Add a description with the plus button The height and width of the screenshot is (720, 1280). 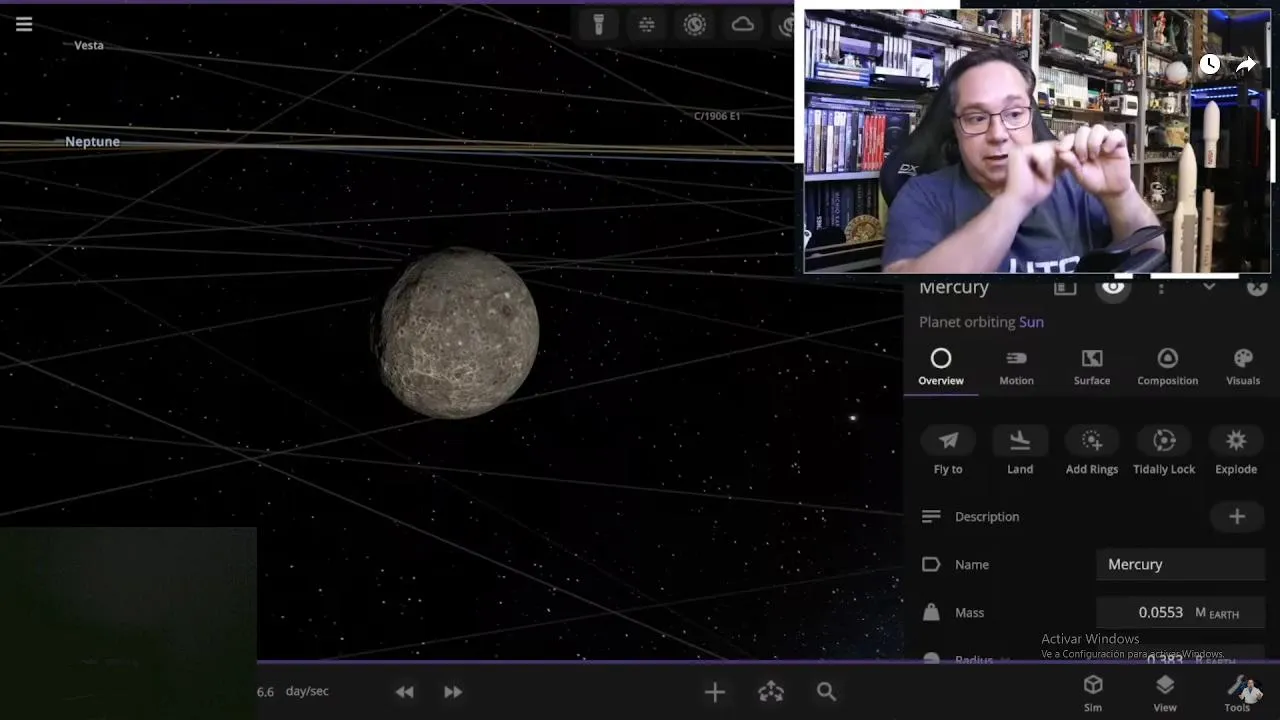[1237, 517]
